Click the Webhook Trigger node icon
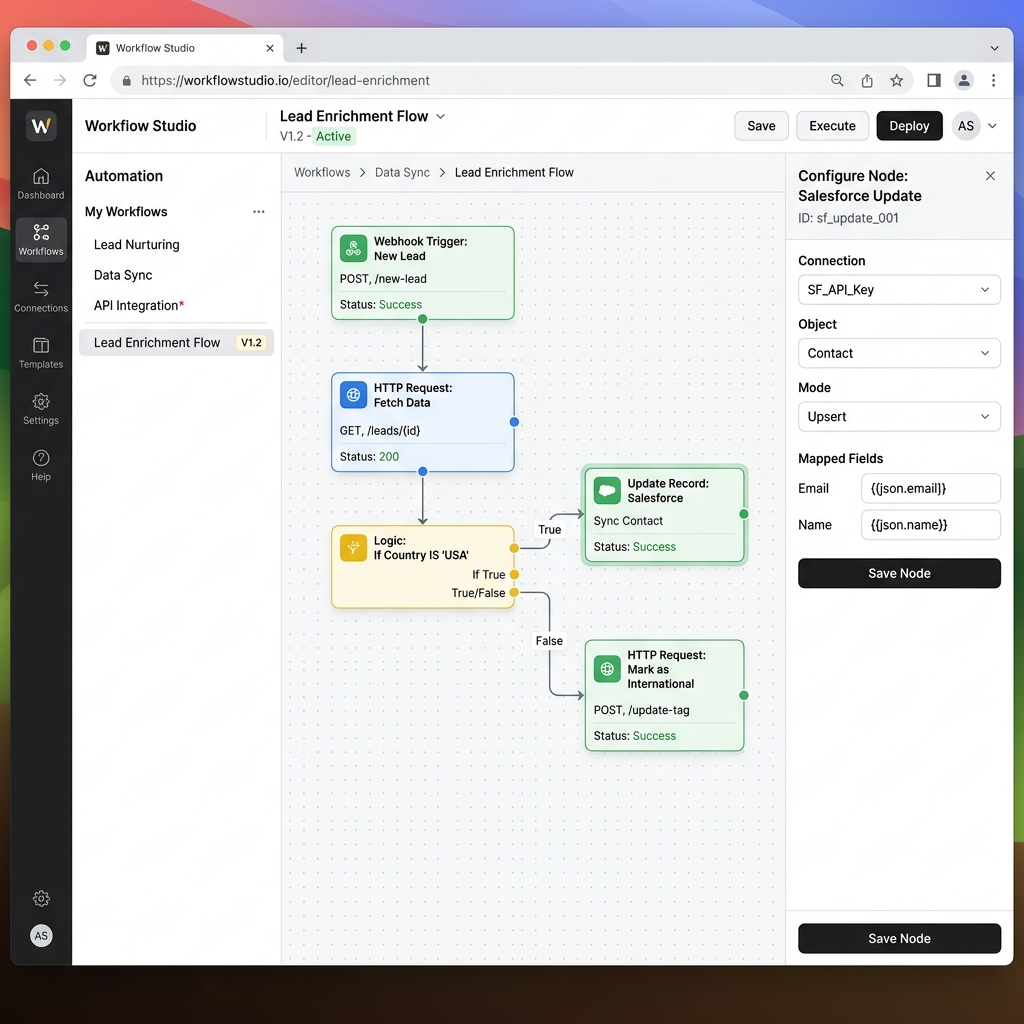 pos(354,248)
